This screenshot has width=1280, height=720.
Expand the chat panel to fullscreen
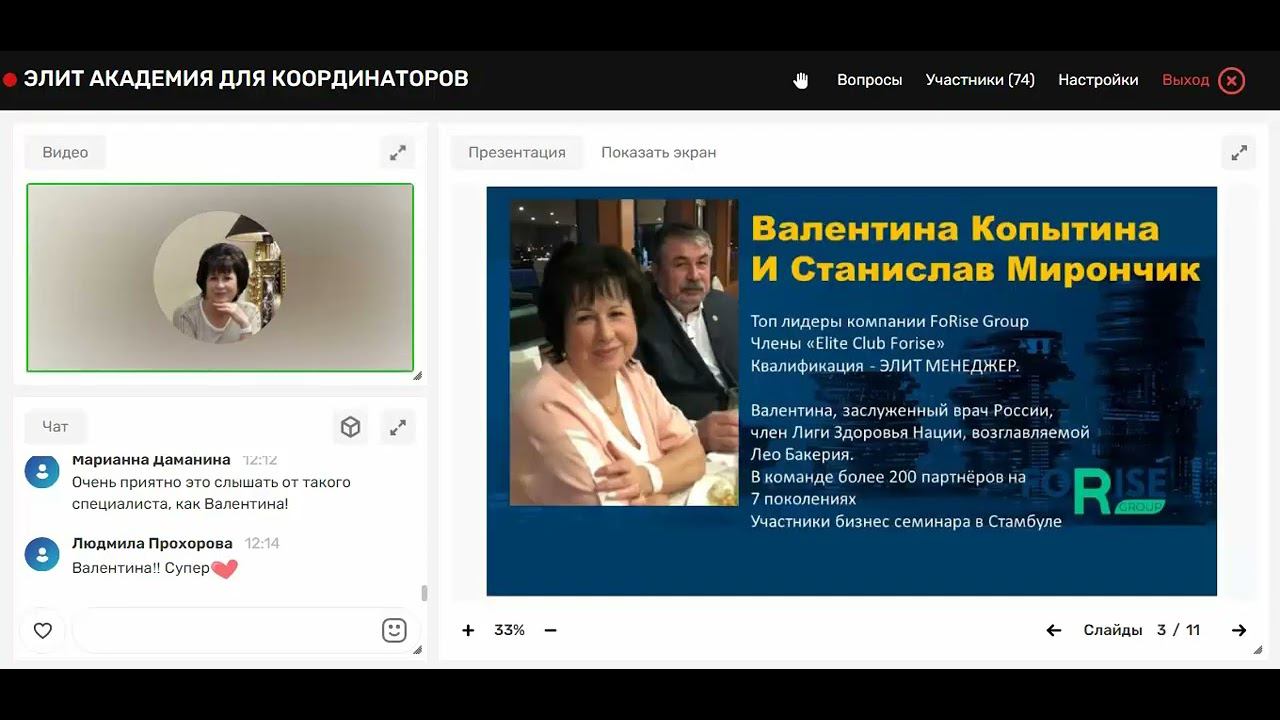point(398,427)
